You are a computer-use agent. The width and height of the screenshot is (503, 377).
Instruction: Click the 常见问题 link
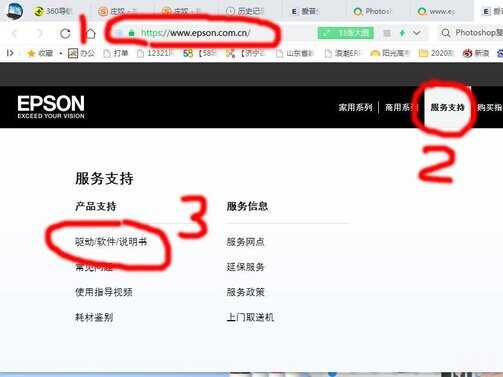[94, 267]
